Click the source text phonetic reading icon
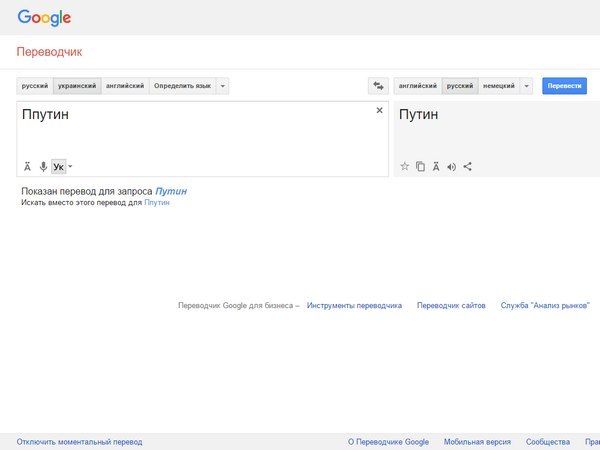Image resolution: width=600 pixels, height=450 pixels. [x=28, y=166]
